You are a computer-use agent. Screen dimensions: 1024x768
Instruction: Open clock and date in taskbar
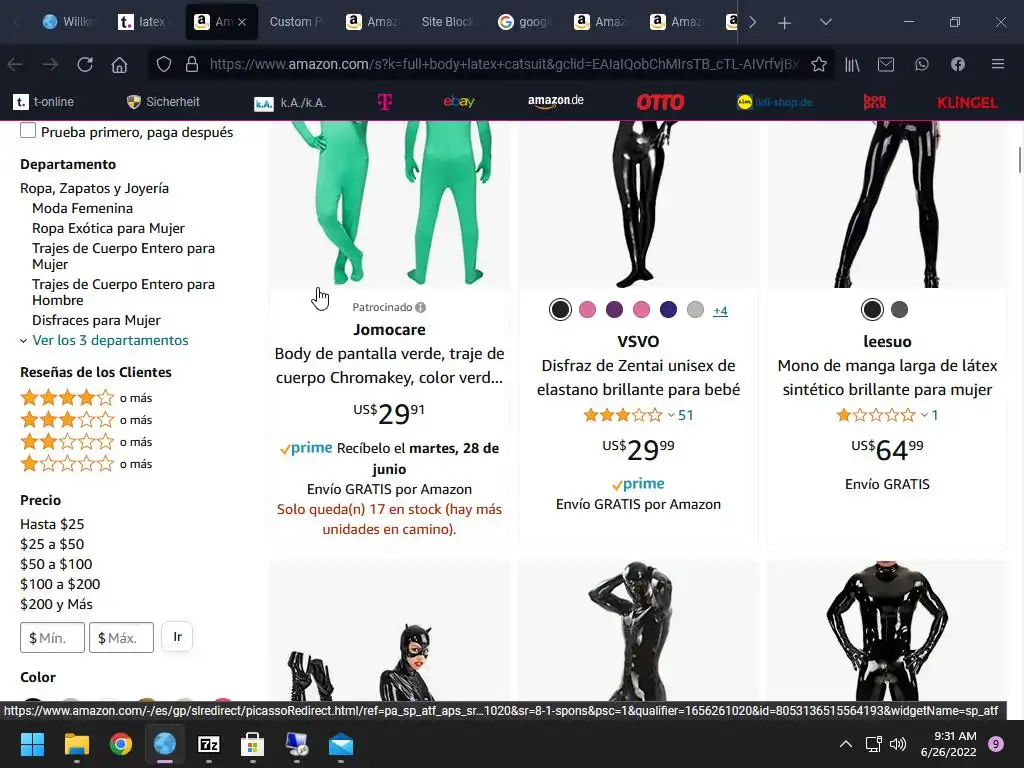(x=948, y=744)
